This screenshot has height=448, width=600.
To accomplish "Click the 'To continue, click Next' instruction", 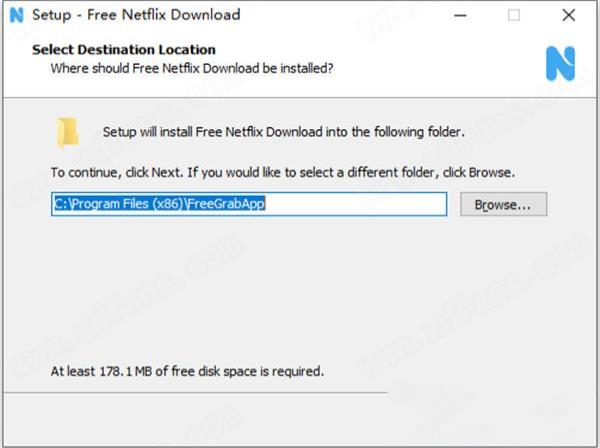I will coord(283,172).
